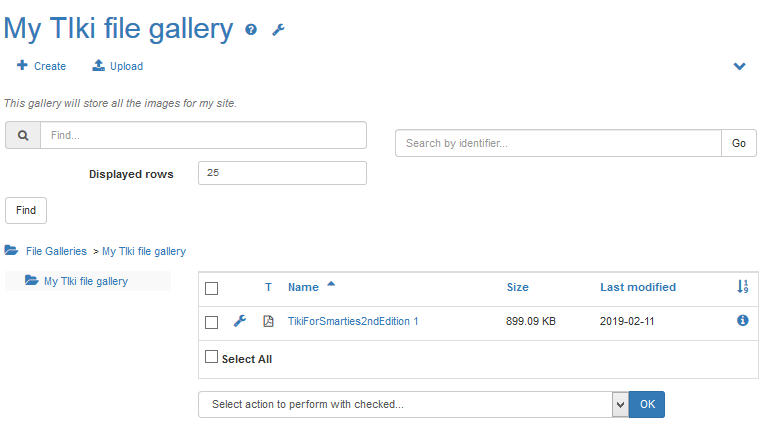This screenshot has height=443, width=782.
Task: Check the header checkbox in file table
Action: pos(211,288)
